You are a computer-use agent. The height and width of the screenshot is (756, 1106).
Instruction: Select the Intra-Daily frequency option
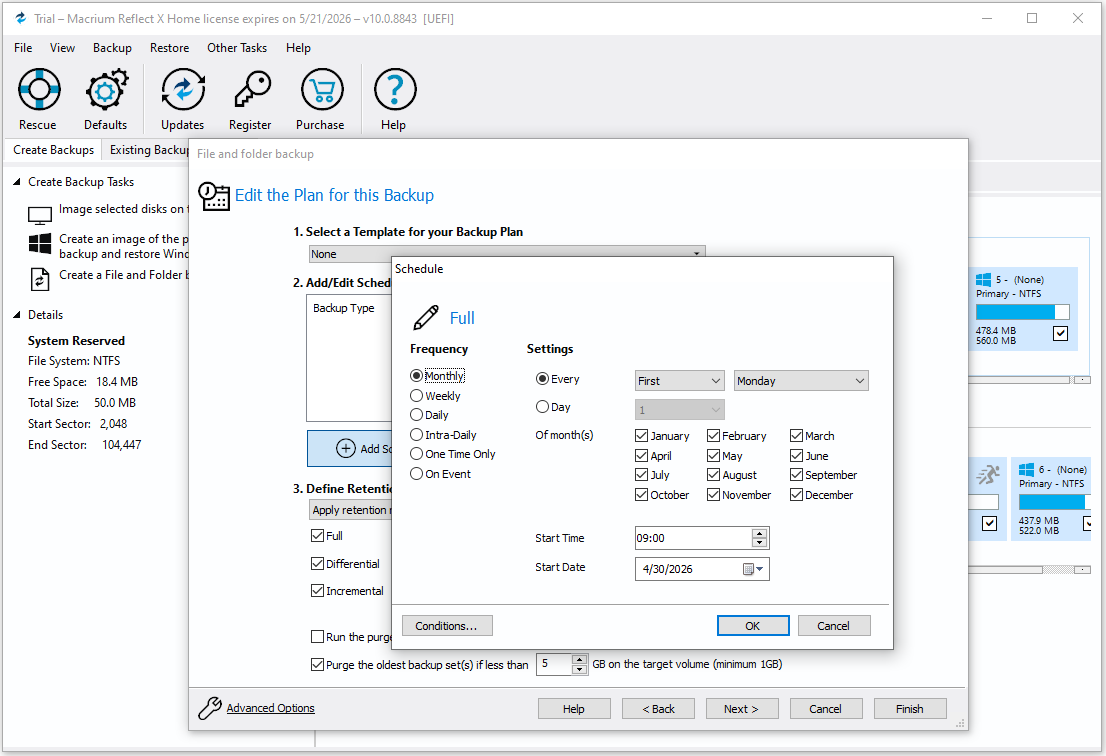(x=443, y=435)
